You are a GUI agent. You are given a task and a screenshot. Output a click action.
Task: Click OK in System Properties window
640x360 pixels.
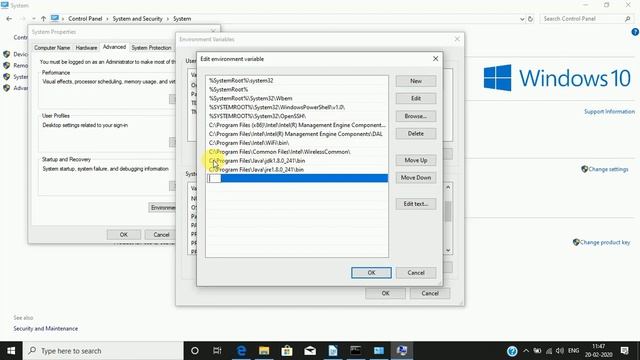pos(124,235)
